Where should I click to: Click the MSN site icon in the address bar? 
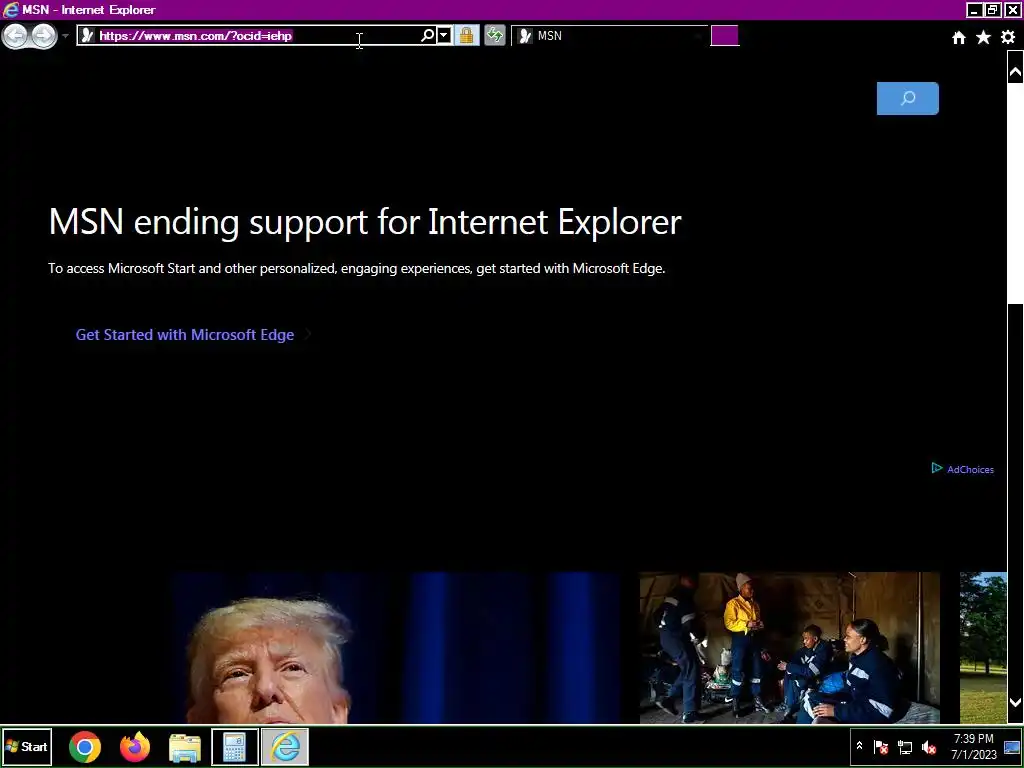click(87, 36)
